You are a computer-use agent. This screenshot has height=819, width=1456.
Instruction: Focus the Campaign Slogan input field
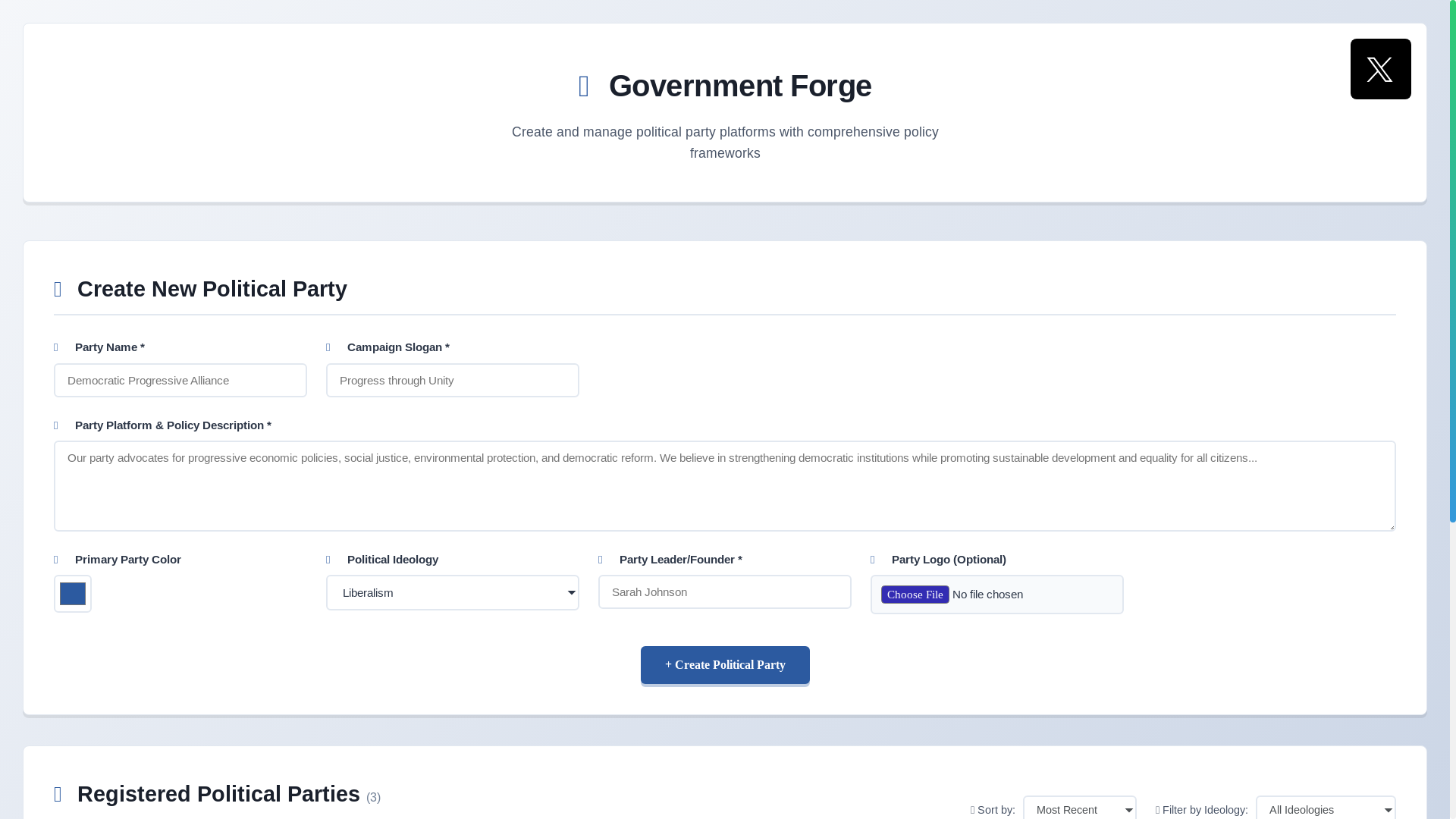453,381
